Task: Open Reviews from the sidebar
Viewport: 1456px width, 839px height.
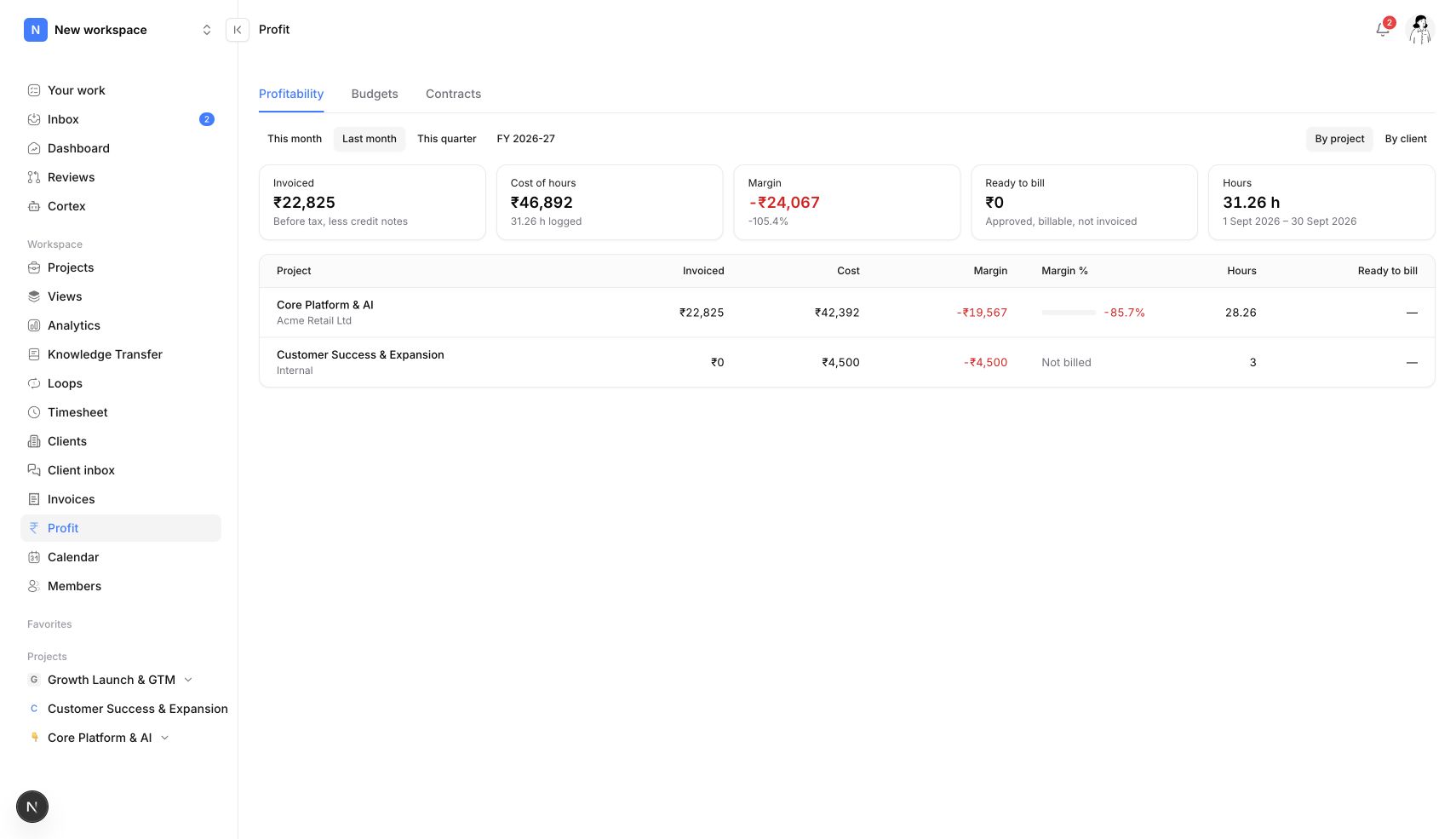Action: tap(120, 177)
